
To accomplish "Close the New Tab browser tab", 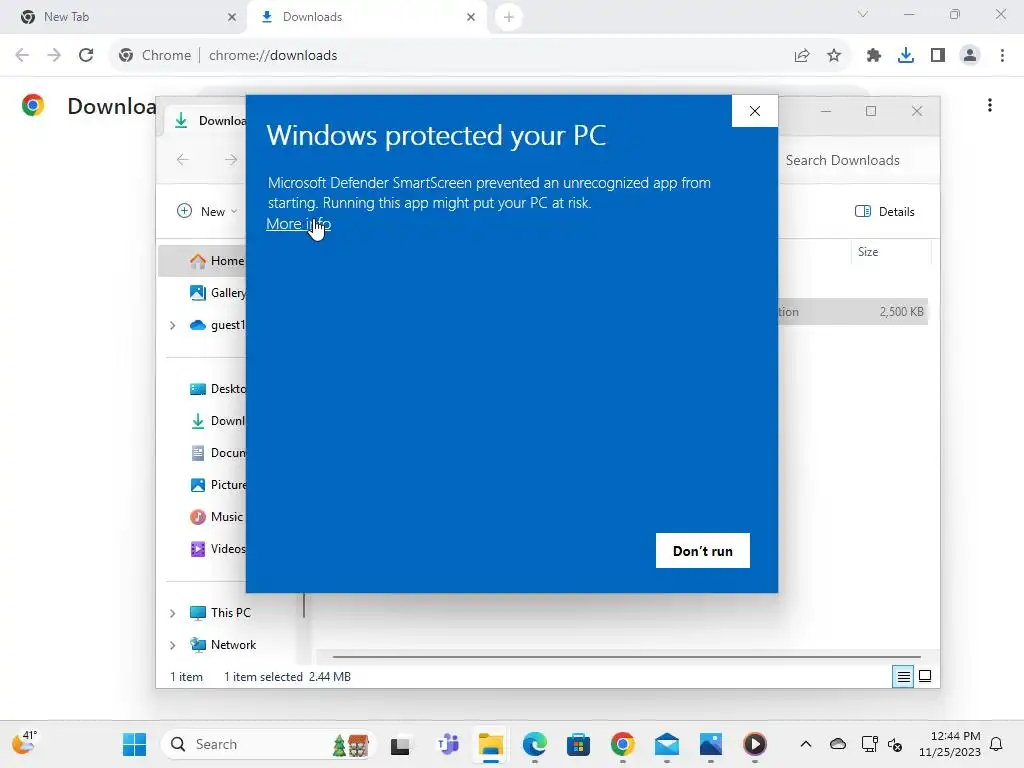I will point(232,17).
